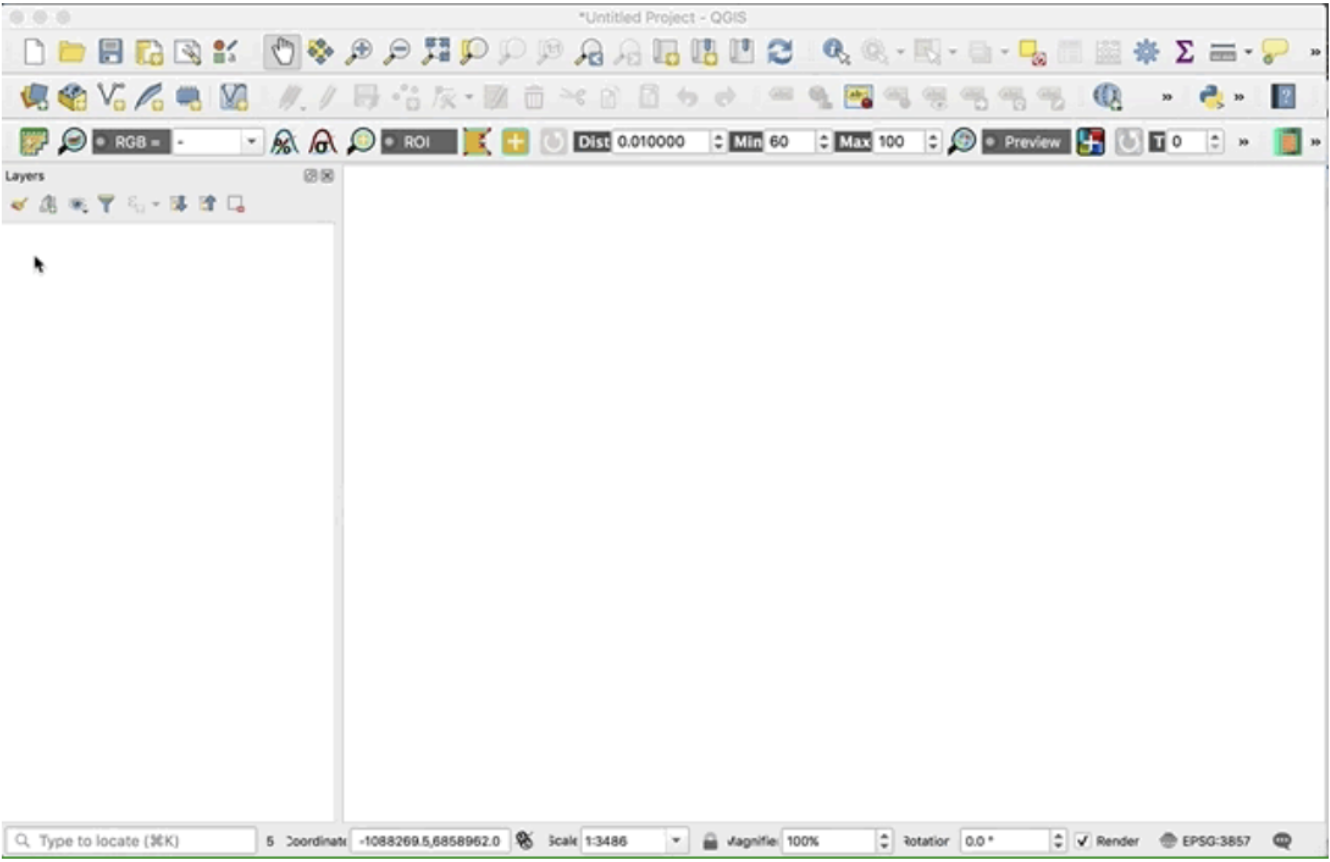Open the Style Manager icon

coord(226,52)
